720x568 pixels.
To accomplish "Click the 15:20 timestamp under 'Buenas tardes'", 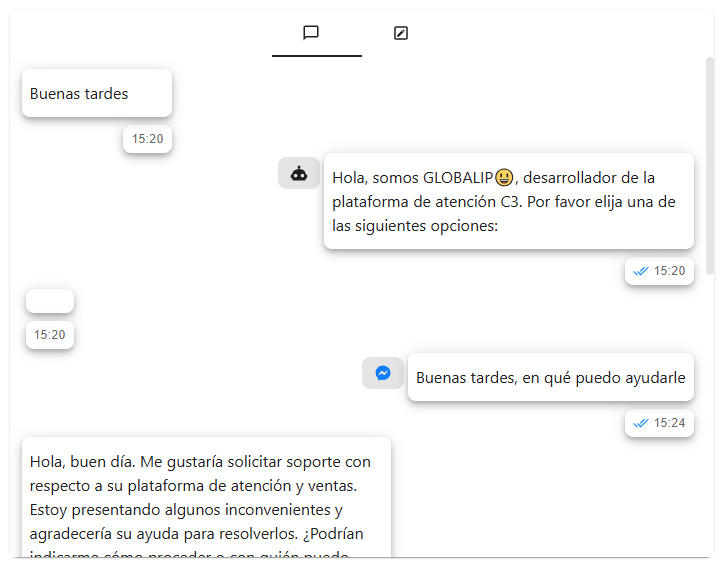I will coord(147,139).
